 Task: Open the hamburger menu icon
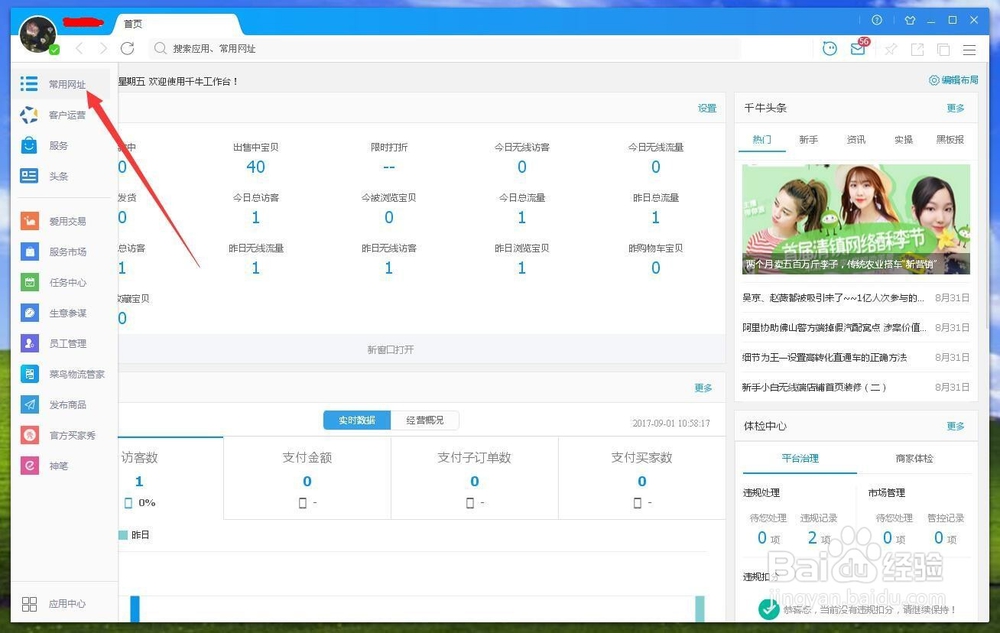point(969,49)
